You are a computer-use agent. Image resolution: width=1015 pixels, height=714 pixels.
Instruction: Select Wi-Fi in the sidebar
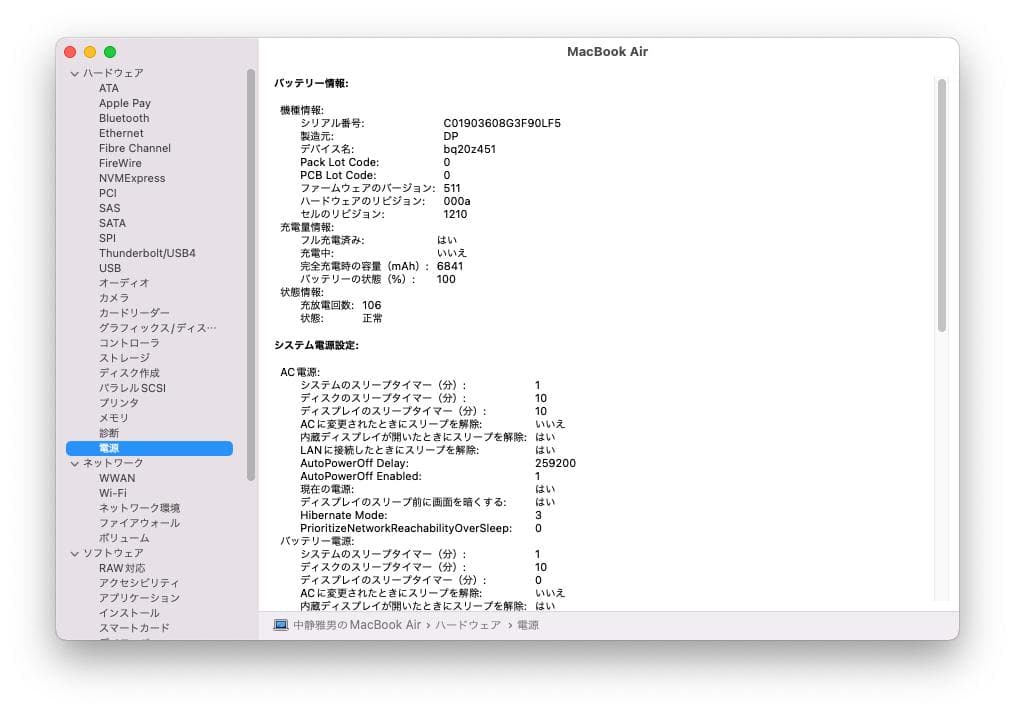[113, 493]
